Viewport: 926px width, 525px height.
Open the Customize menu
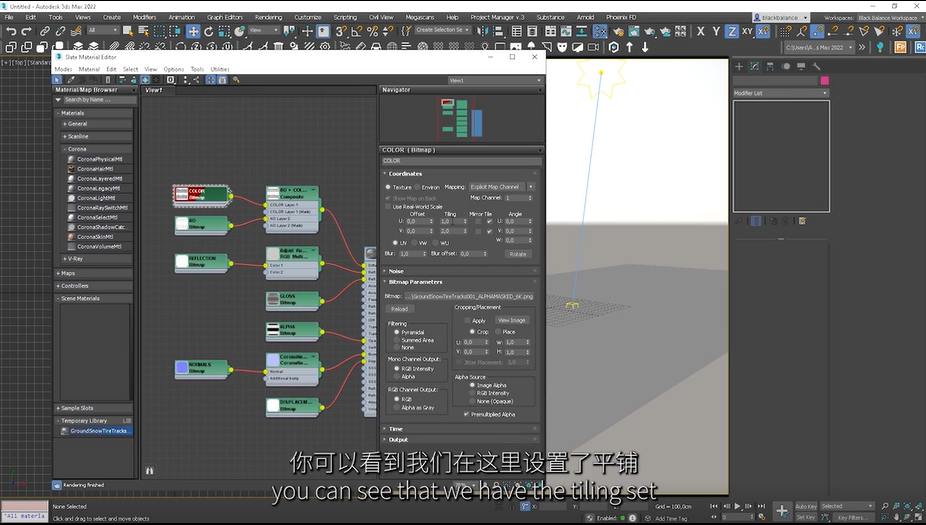point(308,17)
